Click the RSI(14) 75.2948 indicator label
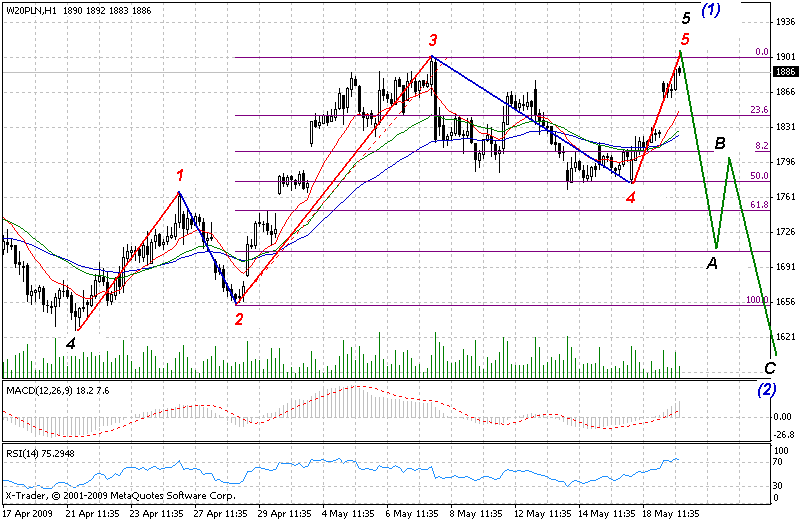Image resolution: width=808 pixels, height=521 pixels. click(40, 453)
